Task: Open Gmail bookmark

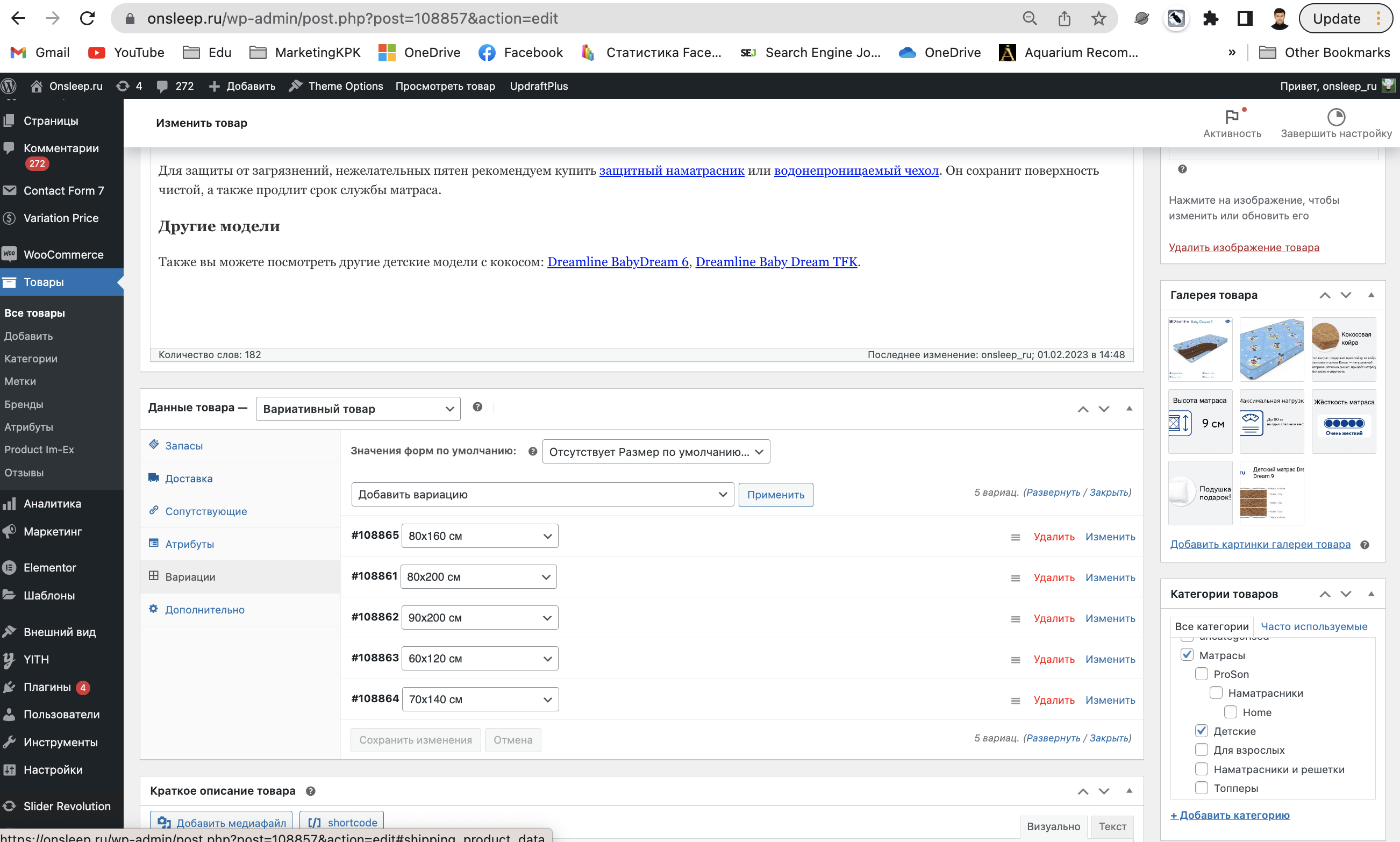Action: (40, 52)
